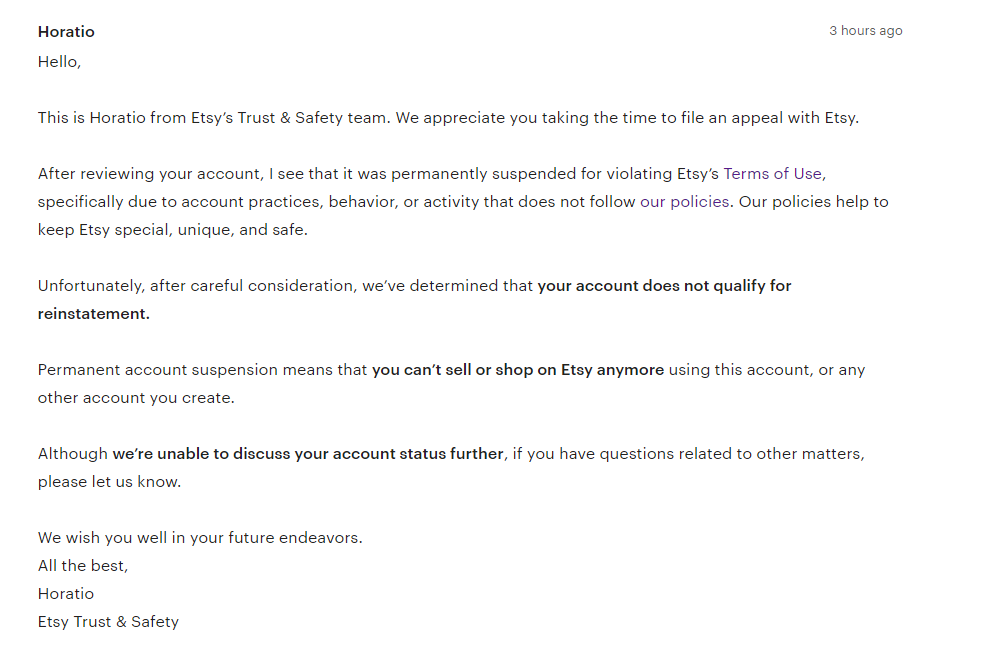Screen dimensions: 997x658
Task: Click 'We wish you well in your future endeavors.'
Action: click(200, 538)
